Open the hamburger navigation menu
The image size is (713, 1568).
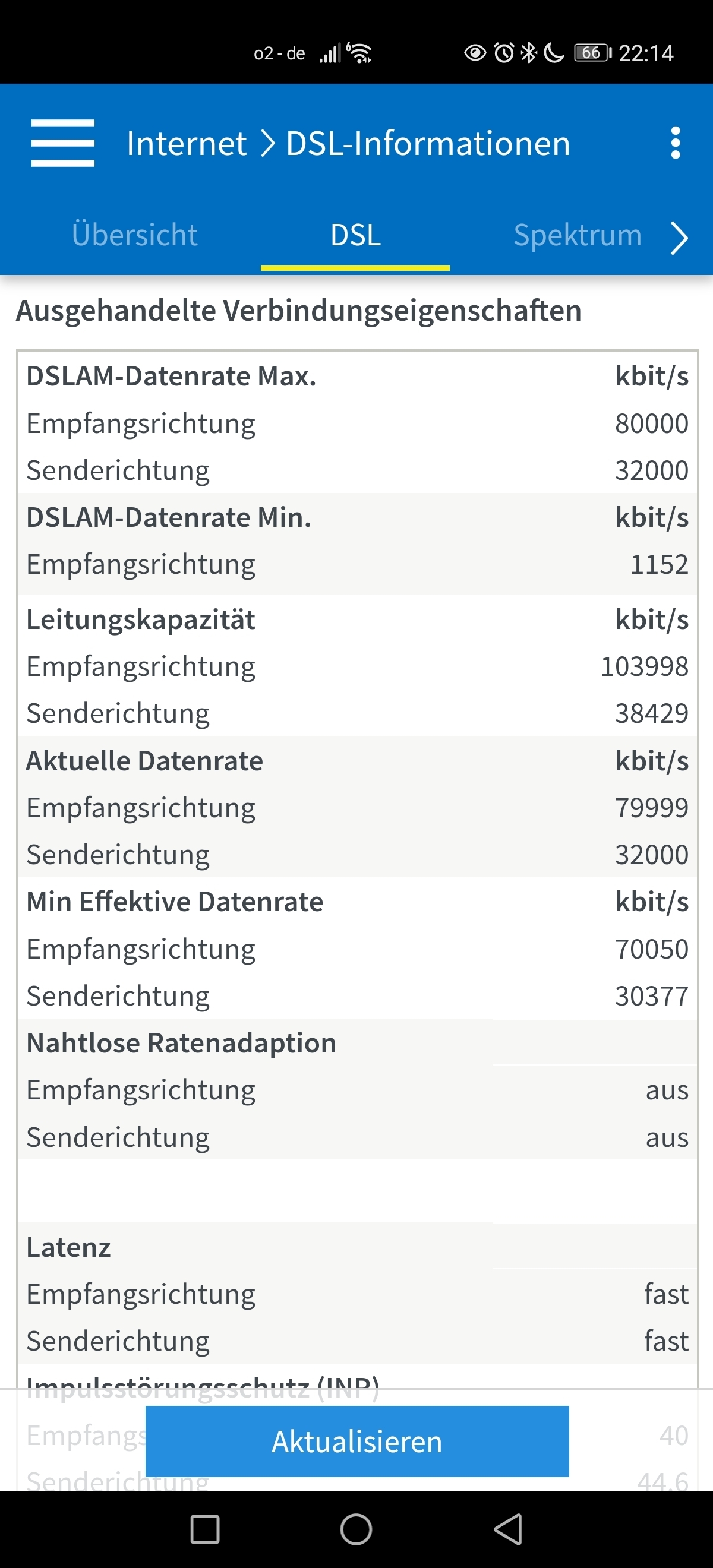click(63, 143)
